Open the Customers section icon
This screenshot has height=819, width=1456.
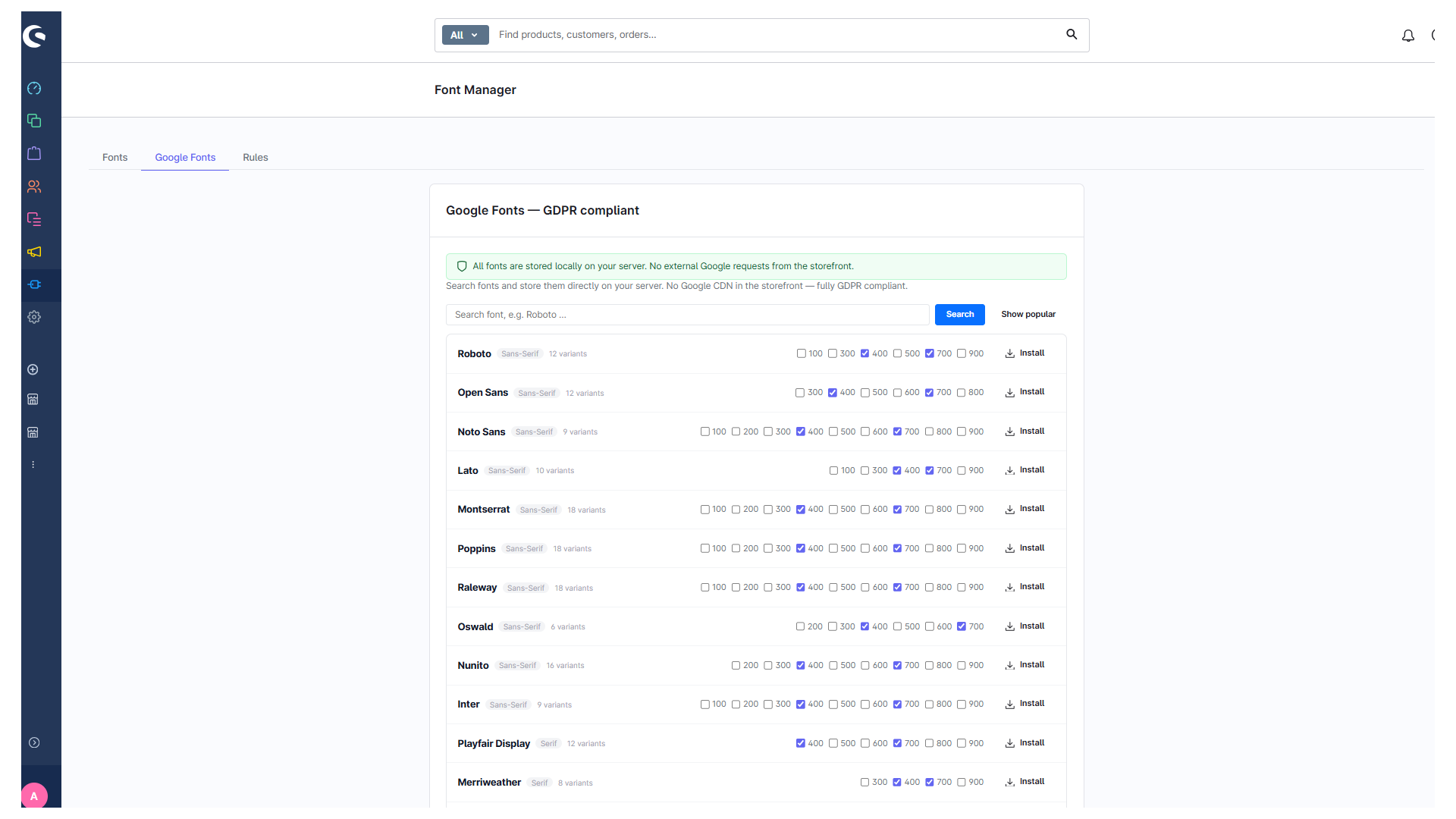34,187
